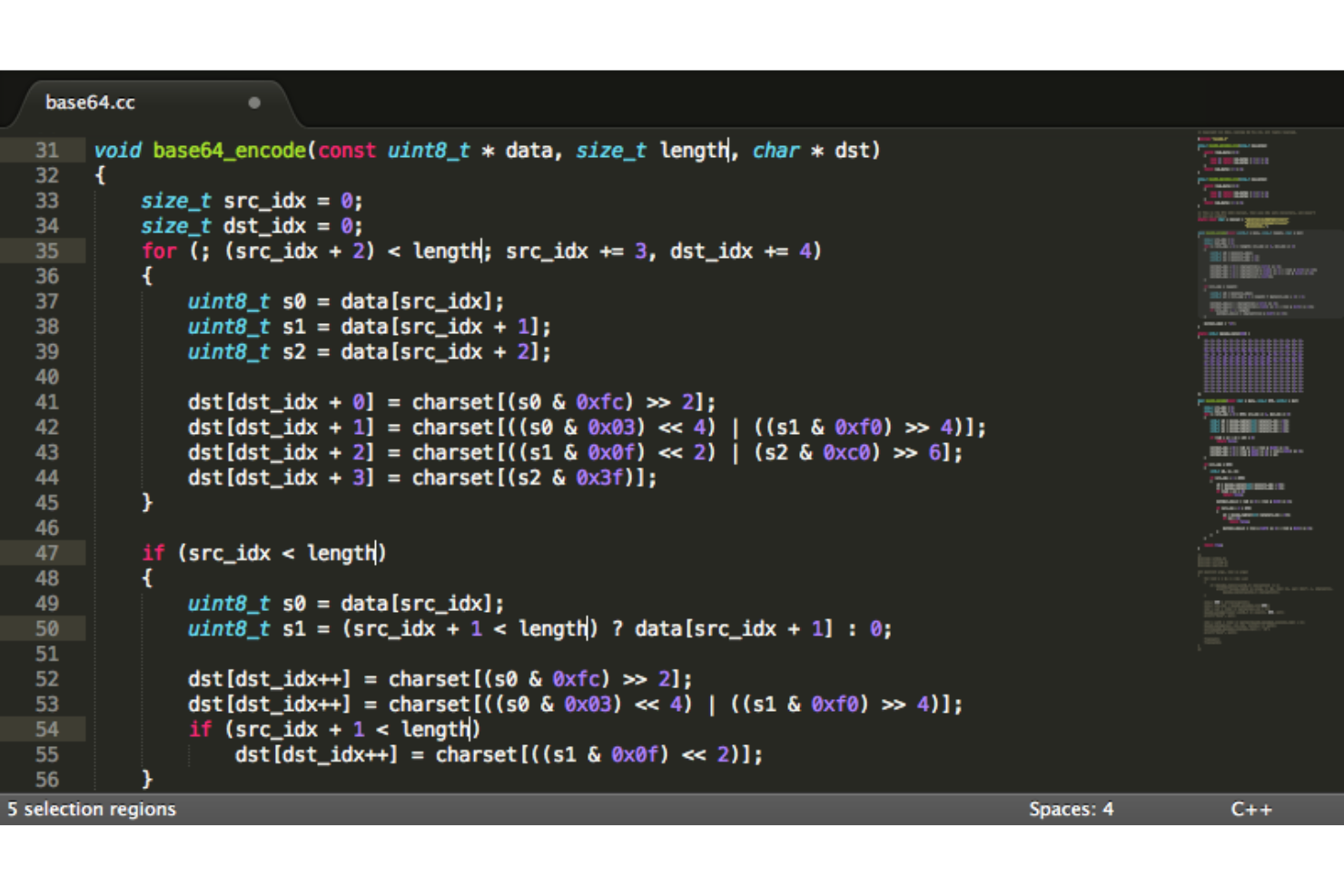Click 'dst[dst_idx++]' on line 52
Image resolution: width=1344 pixels, height=896 pixels.
click(270, 679)
